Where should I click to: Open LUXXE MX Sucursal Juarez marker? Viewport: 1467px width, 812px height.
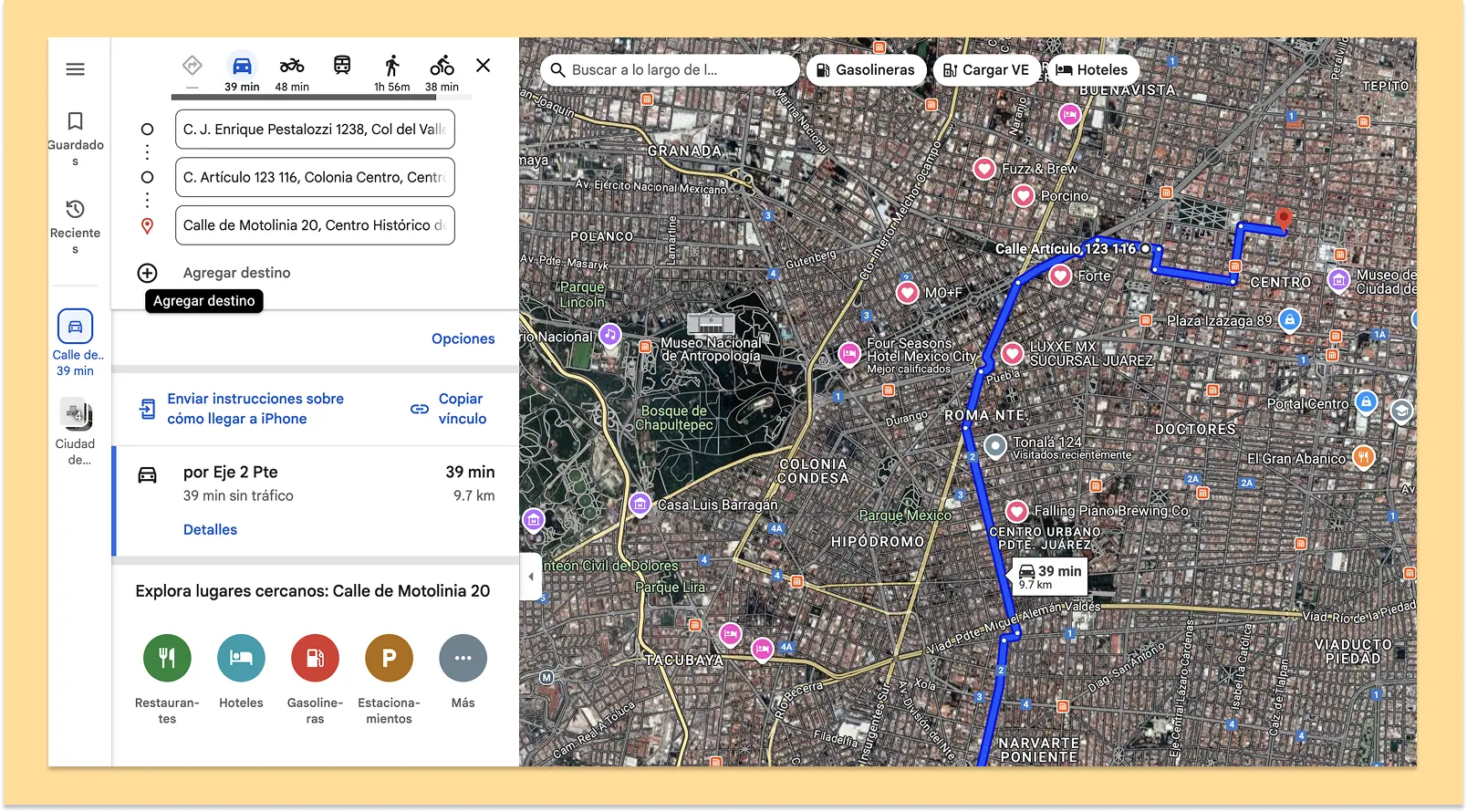click(1013, 354)
